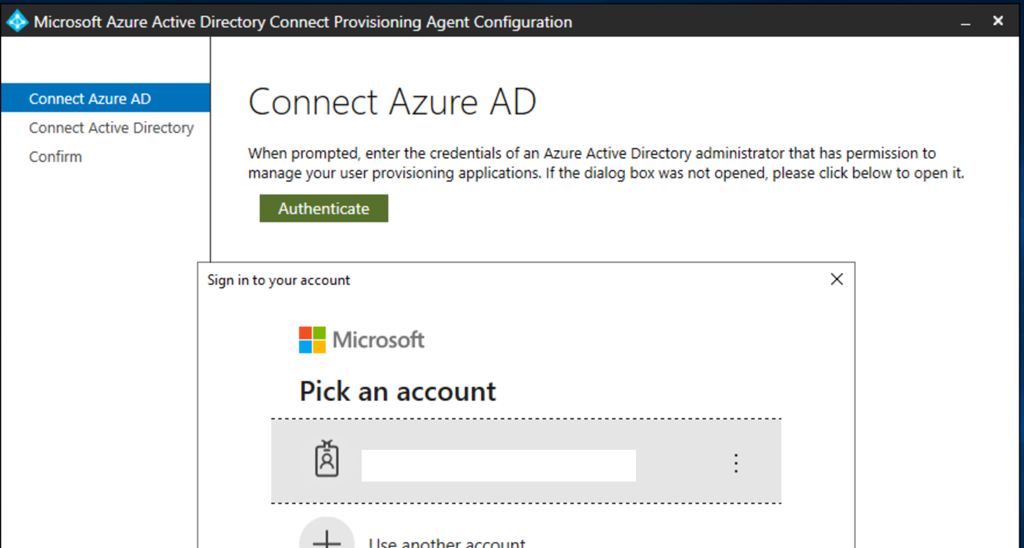Screen dimensions: 1024x548
Task: Minimize the Provisioning Agent Configuration window
Action: click(x=965, y=21)
